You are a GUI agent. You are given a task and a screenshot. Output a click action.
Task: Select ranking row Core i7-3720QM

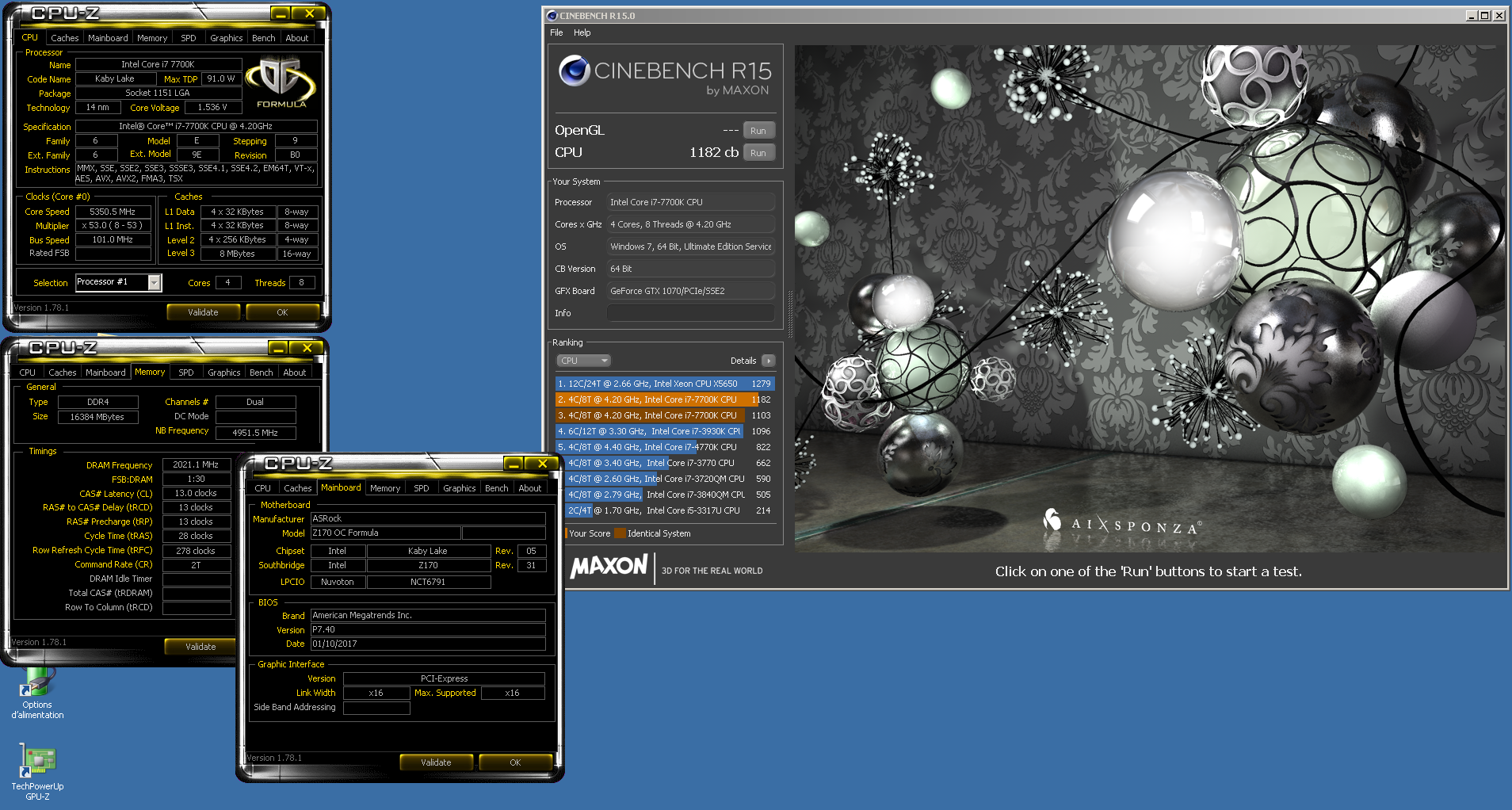tap(670, 479)
